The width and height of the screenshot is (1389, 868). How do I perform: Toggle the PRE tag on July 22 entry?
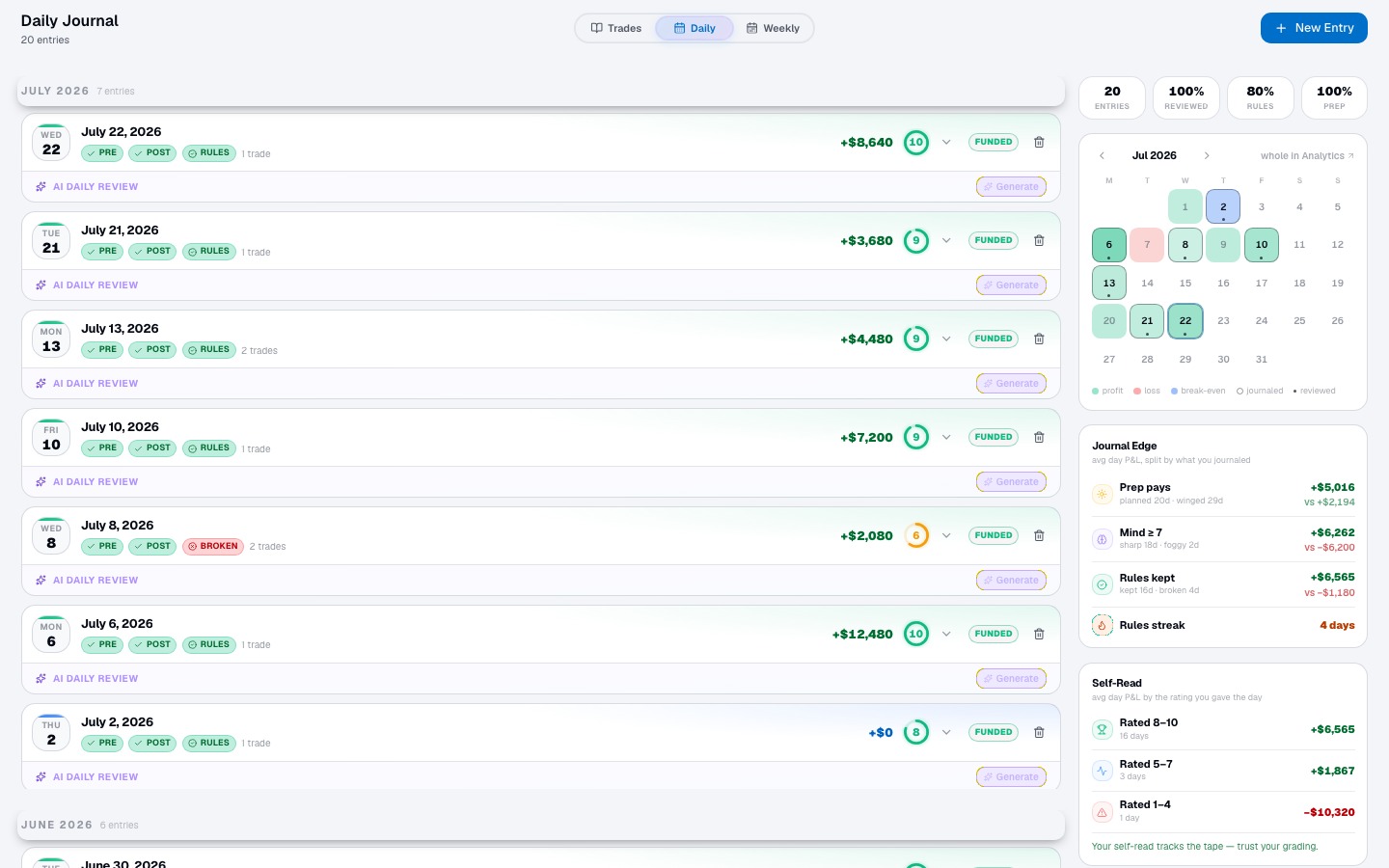[x=102, y=153]
